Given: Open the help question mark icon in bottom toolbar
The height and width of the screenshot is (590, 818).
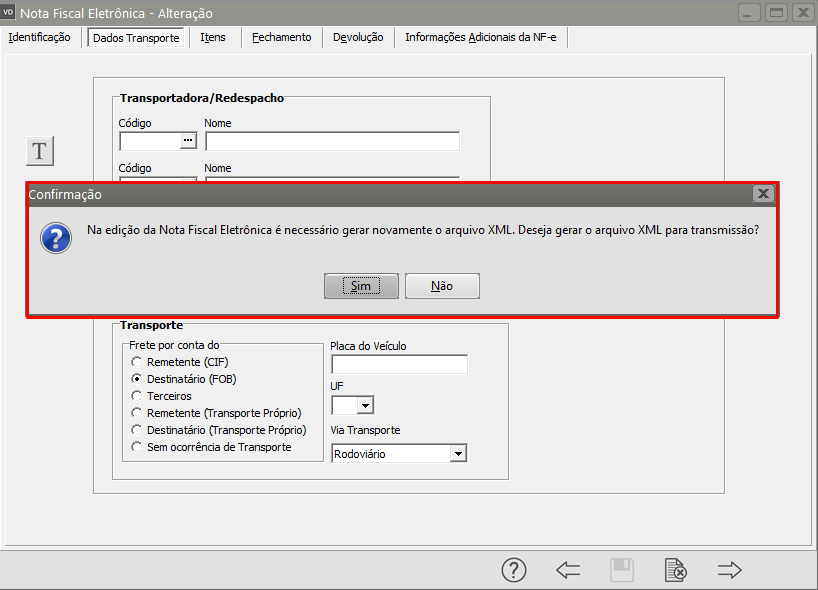Looking at the screenshot, I should 514,570.
